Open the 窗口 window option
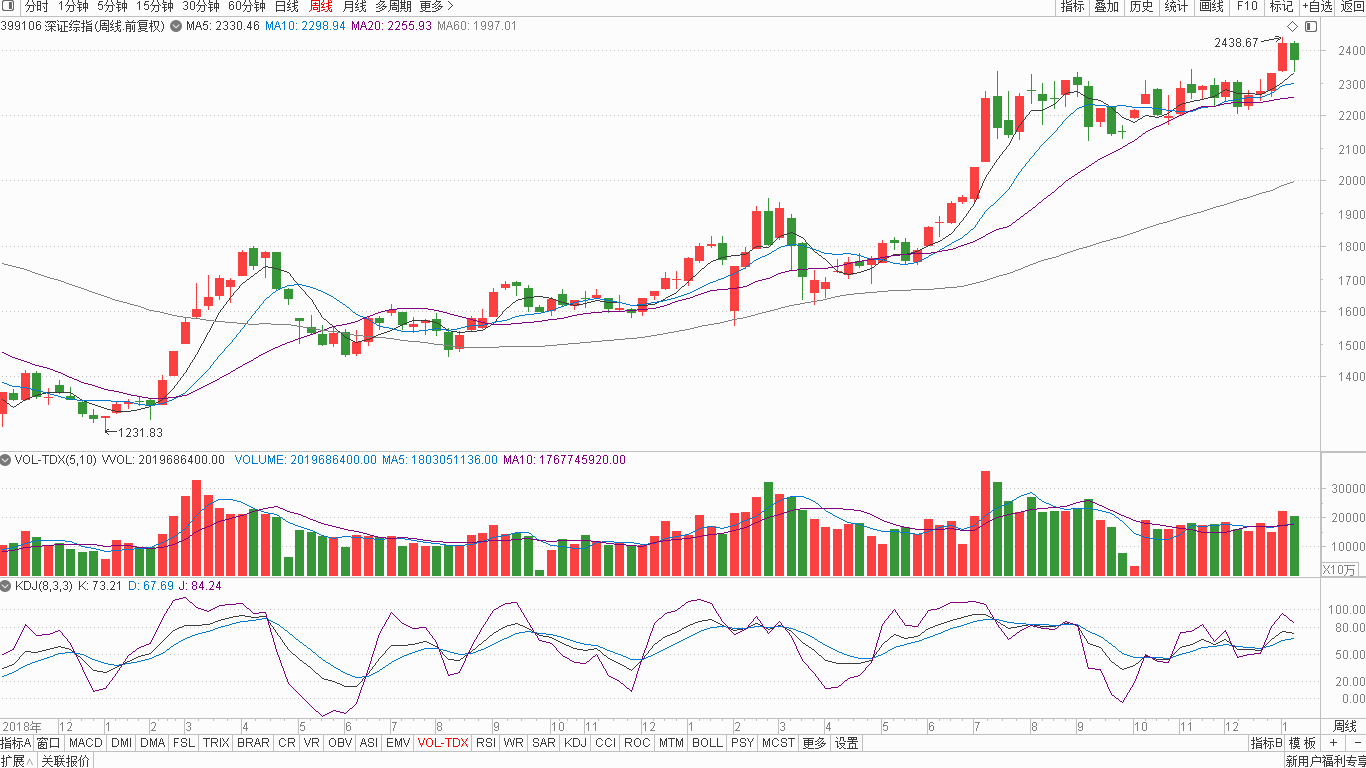 [x=48, y=743]
